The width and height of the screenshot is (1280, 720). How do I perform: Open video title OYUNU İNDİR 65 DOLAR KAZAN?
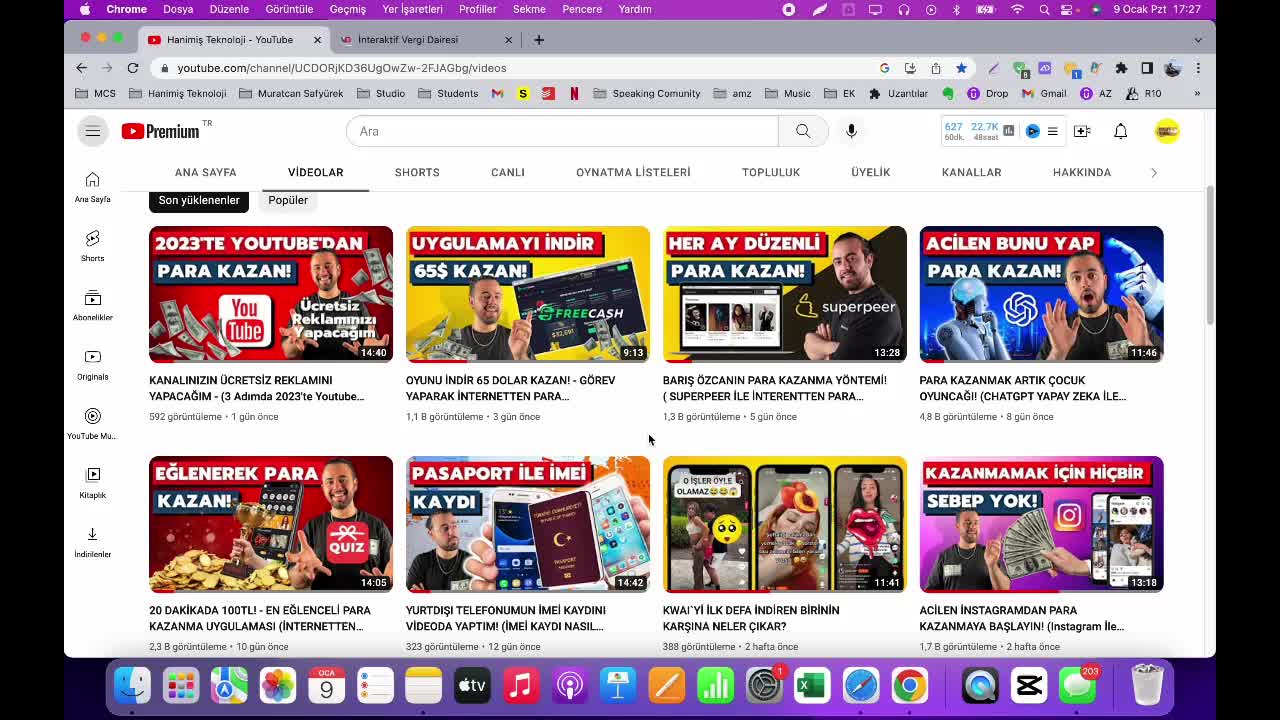[x=510, y=388]
